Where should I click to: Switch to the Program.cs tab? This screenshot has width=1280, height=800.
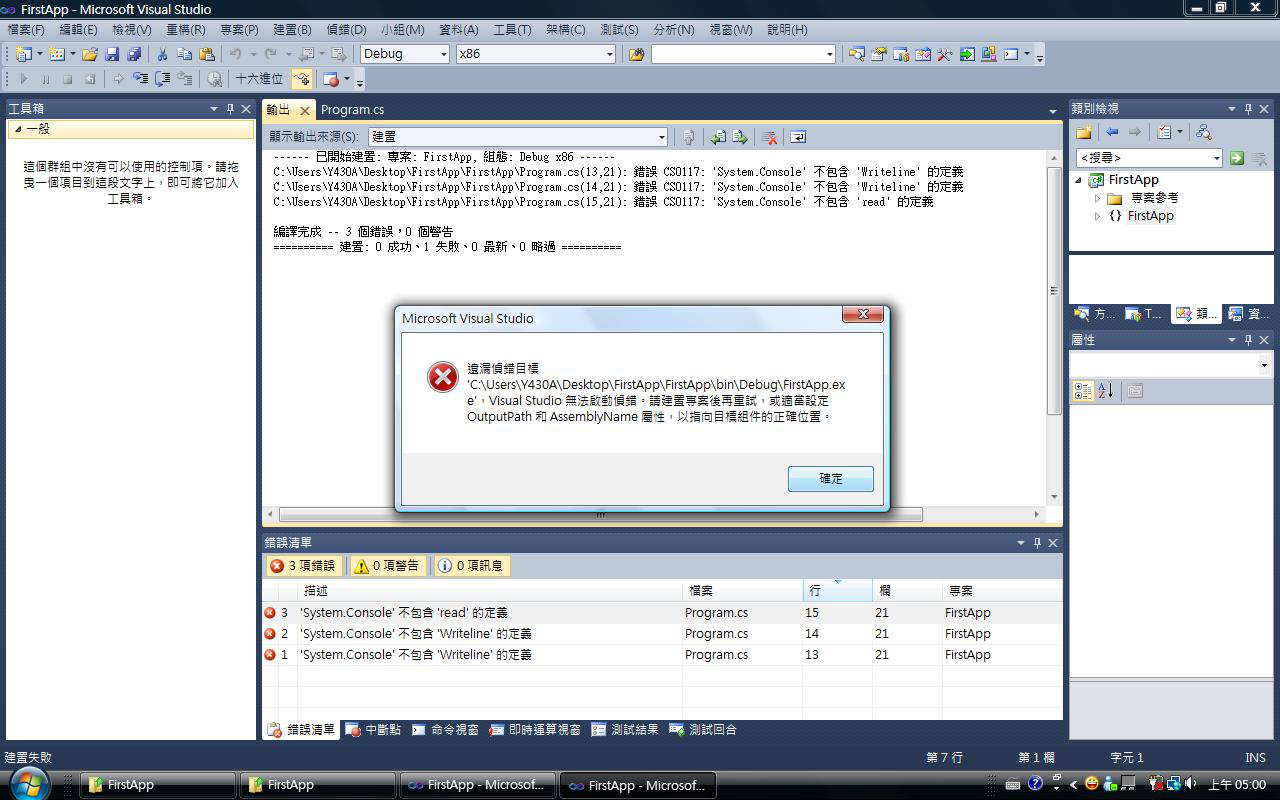point(352,110)
